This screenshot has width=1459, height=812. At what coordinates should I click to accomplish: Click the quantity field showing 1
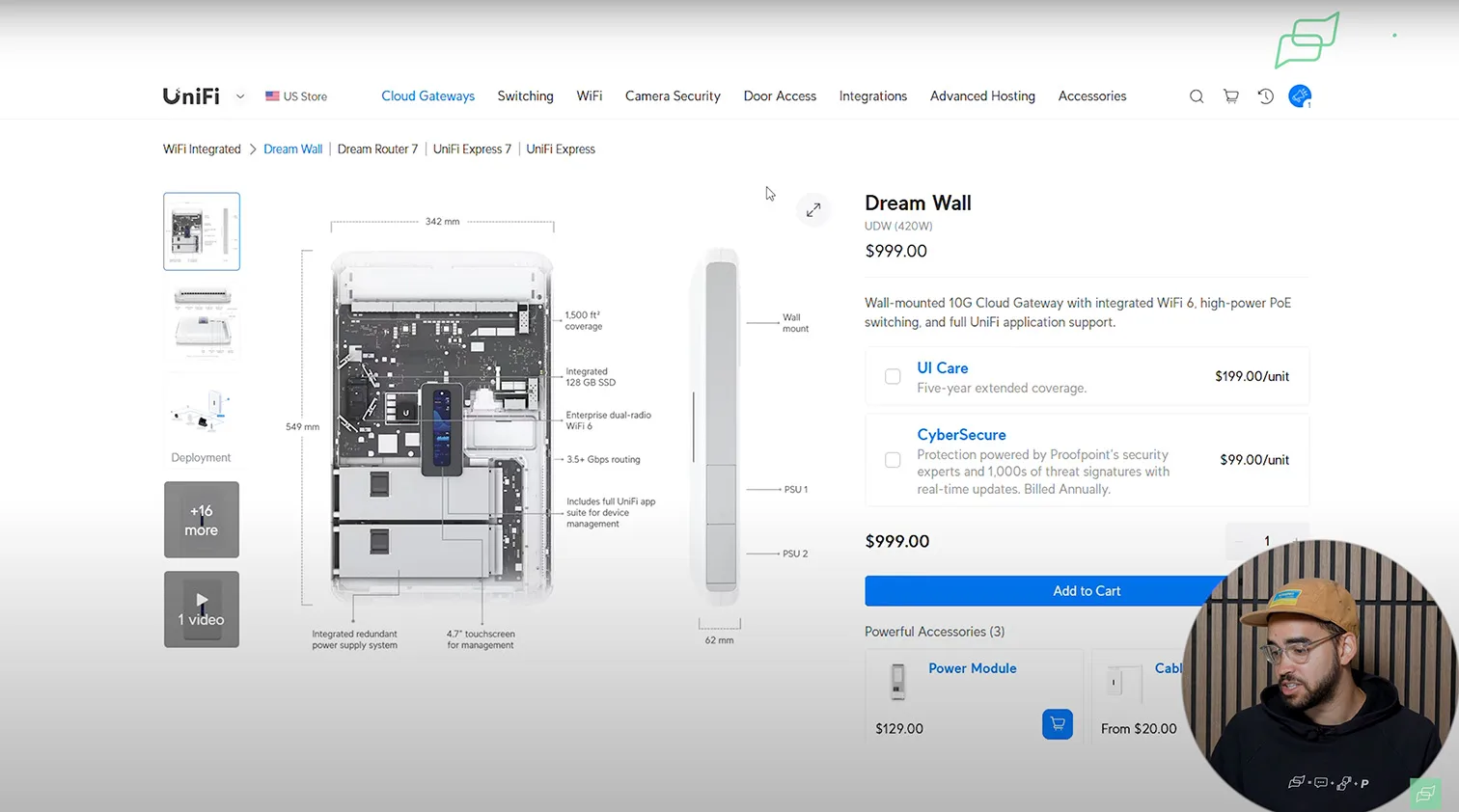[1267, 541]
